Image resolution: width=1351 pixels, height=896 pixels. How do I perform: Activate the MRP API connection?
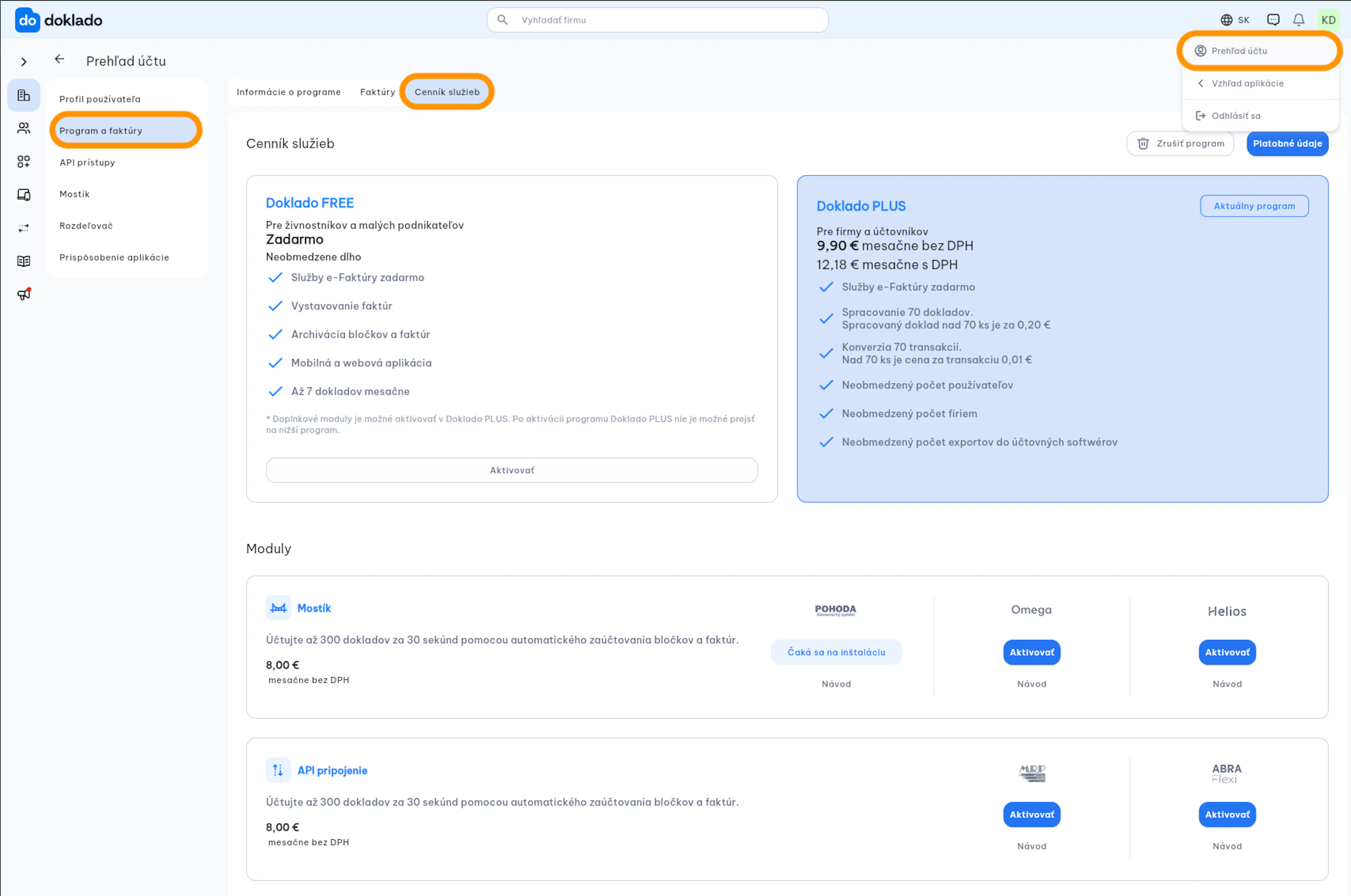pos(1032,814)
